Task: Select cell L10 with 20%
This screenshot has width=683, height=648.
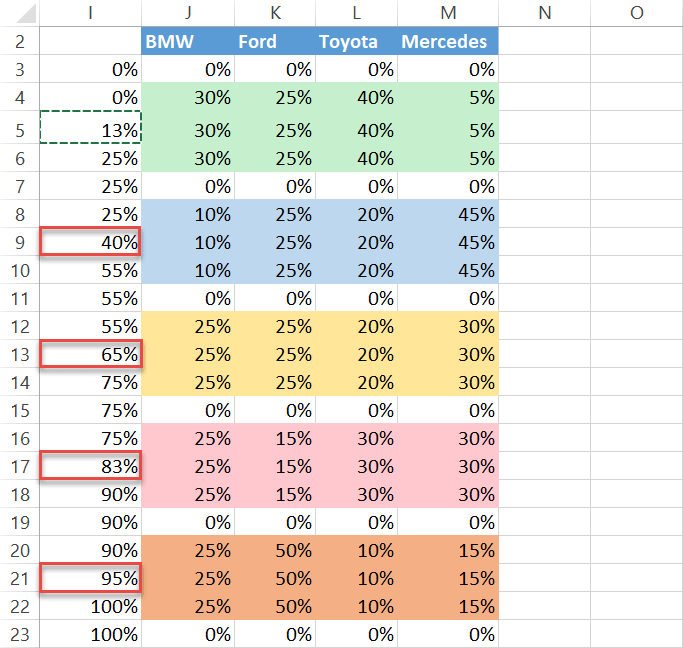Action: pyautogui.click(x=356, y=270)
